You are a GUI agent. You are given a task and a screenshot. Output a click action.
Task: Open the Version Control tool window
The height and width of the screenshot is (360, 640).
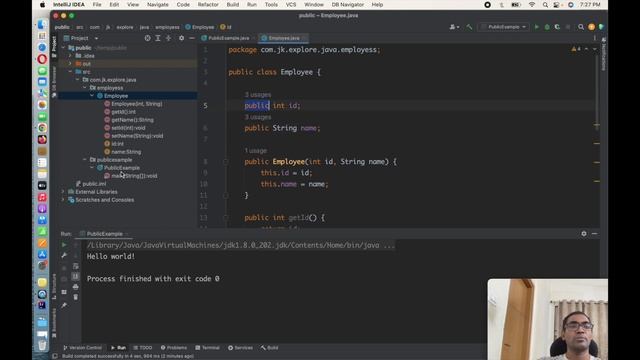pos(82,348)
